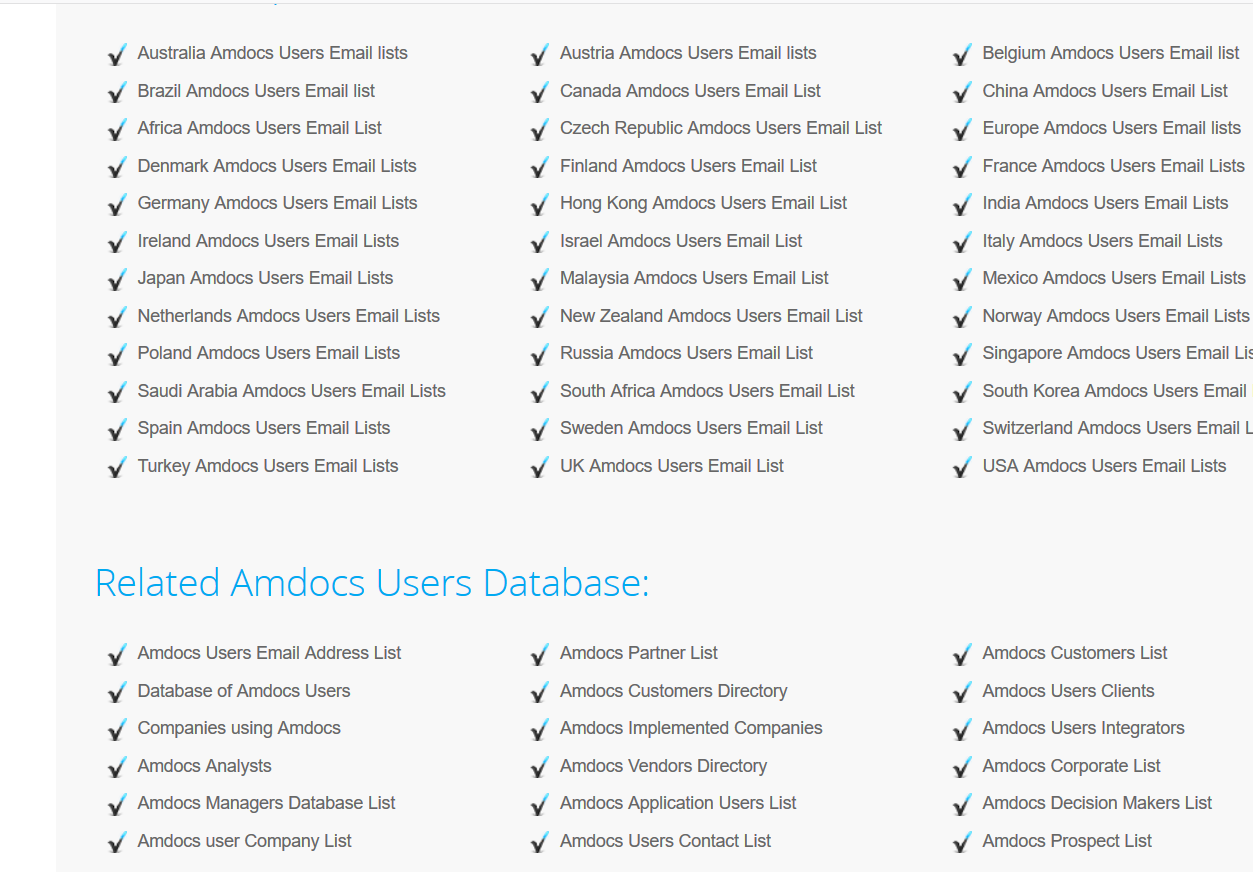Open 'Amdocs Managers Database List'

click(266, 803)
